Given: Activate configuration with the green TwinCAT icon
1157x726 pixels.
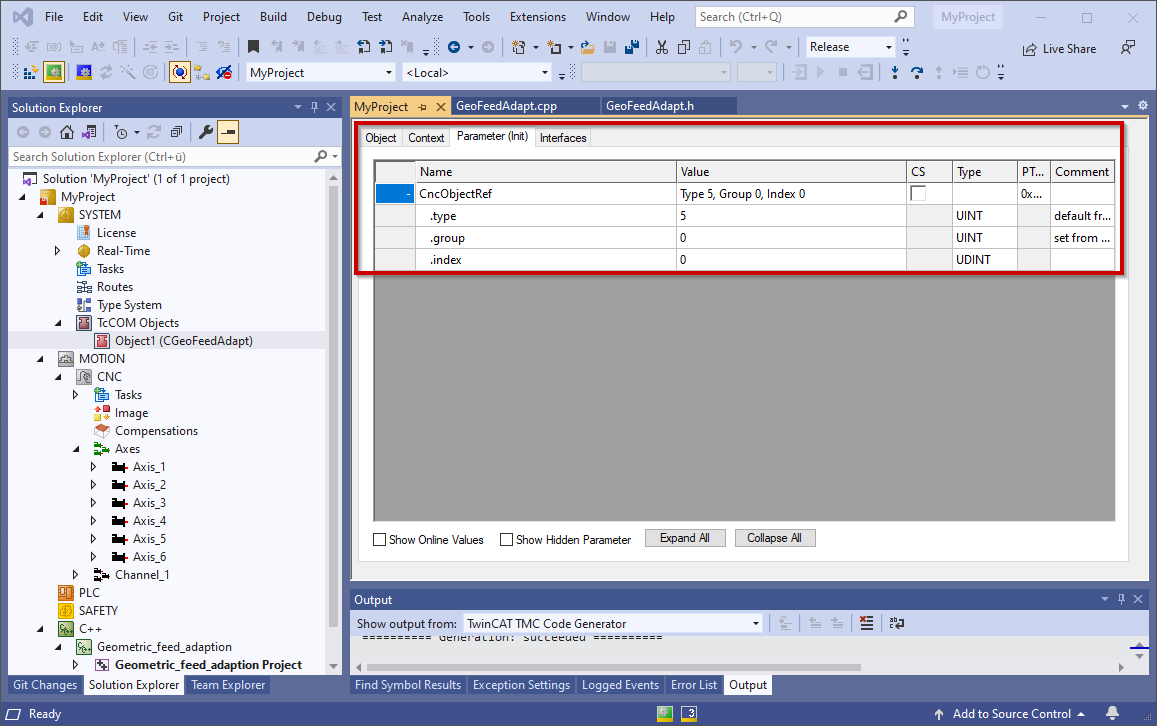Looking at the screenshot, I should coord(53,71).
